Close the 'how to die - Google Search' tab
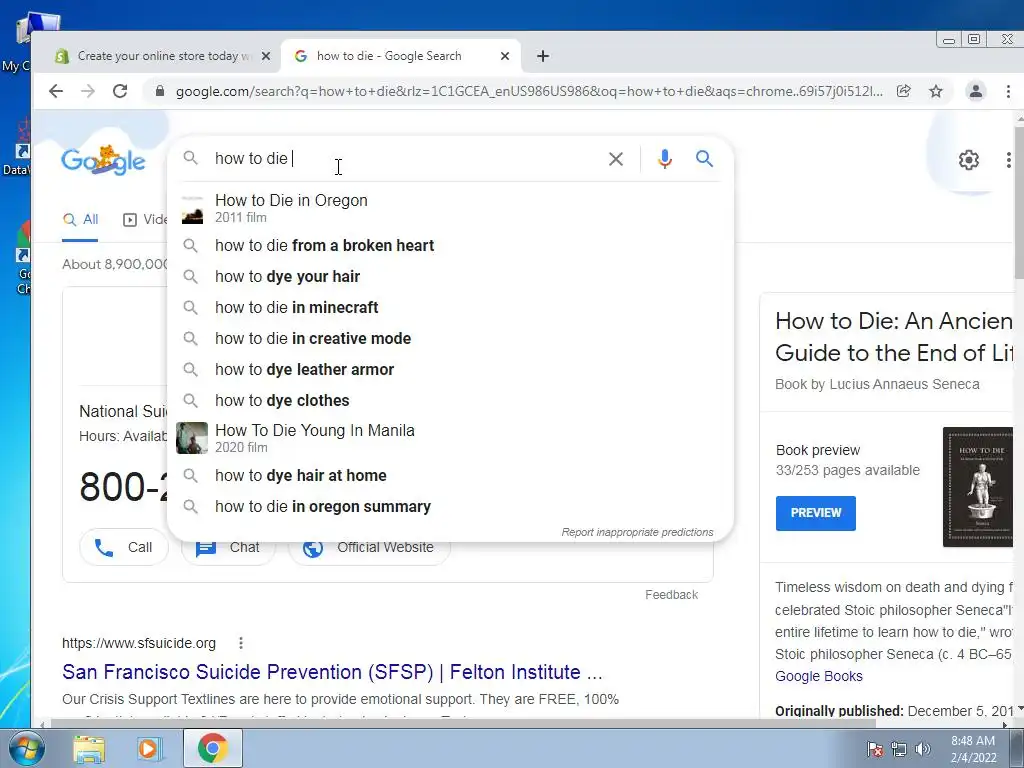 pyautogui.click(x=505, y=56)
